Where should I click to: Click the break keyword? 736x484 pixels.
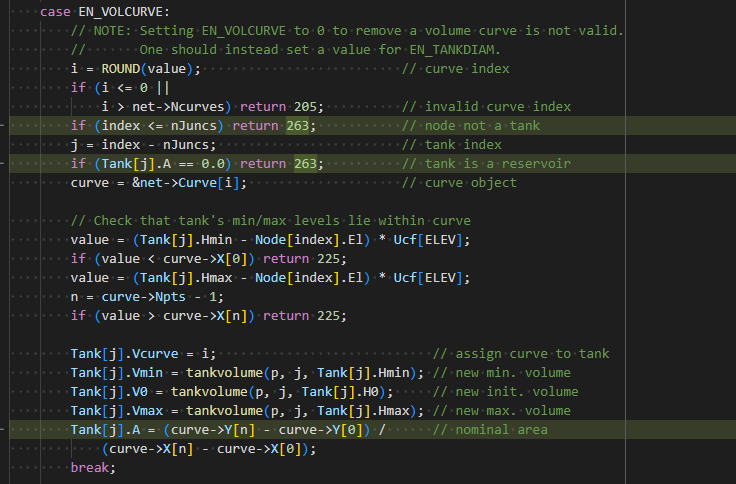coord(90,468)
